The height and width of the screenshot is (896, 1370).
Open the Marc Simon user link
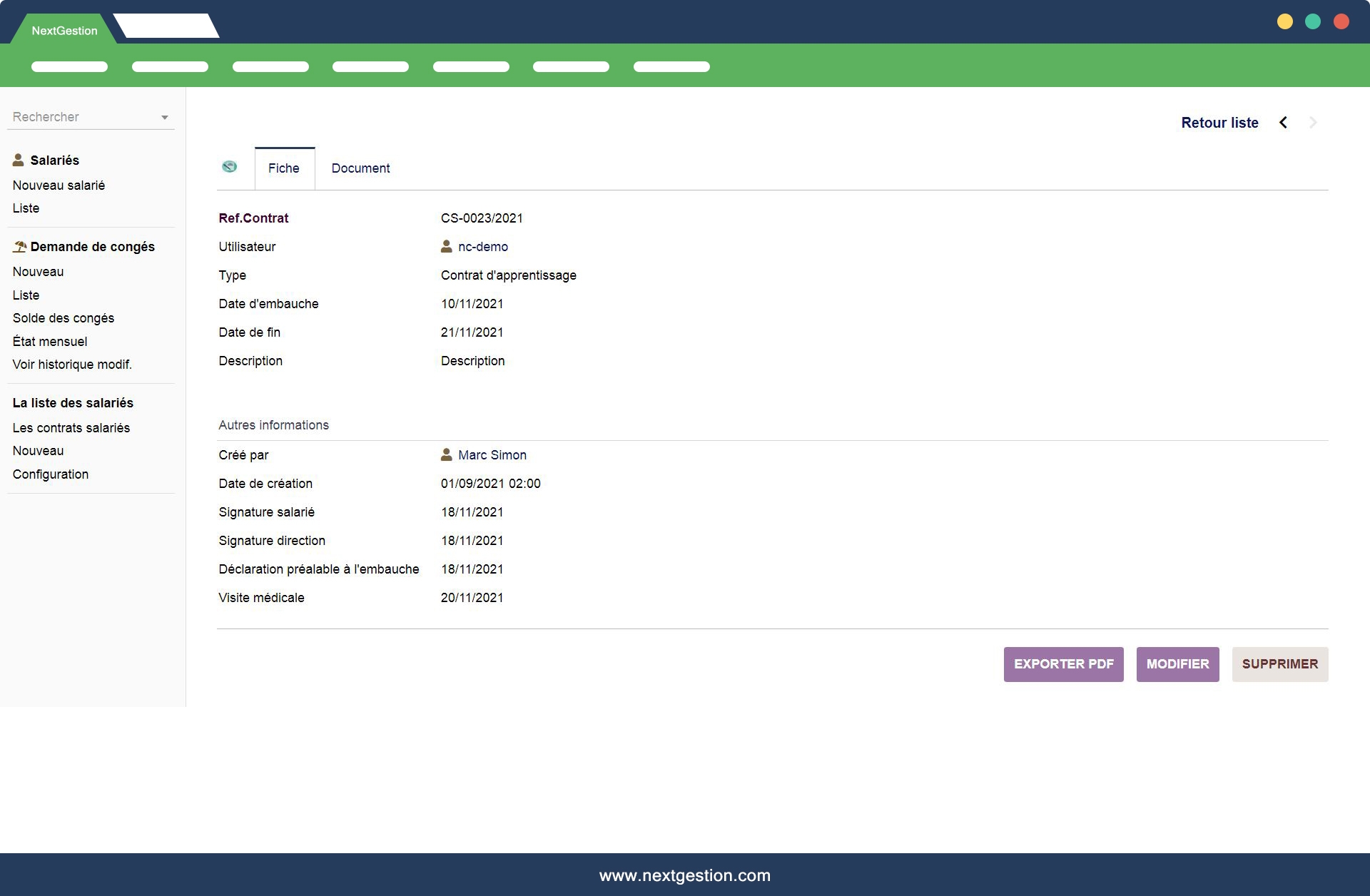(492, 455)
